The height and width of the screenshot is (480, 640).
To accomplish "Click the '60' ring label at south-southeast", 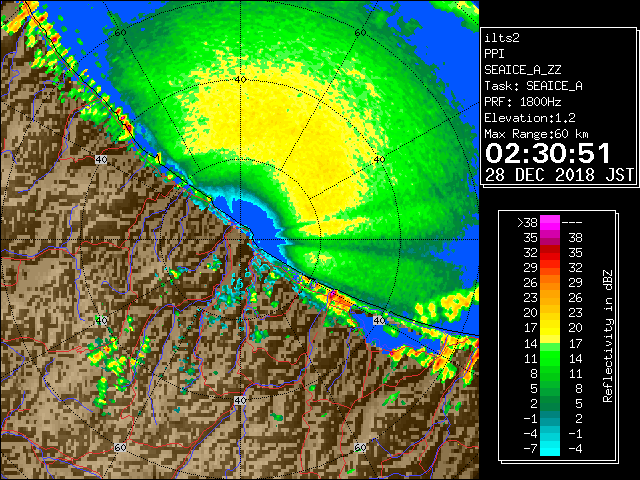I will [x=360, y=447].
